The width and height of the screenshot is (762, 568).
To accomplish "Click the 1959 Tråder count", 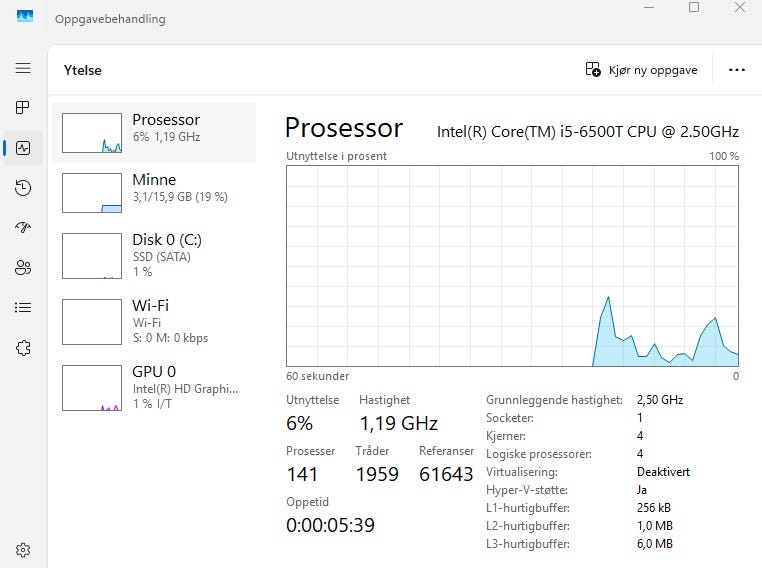I will click(x=377, y=474).
